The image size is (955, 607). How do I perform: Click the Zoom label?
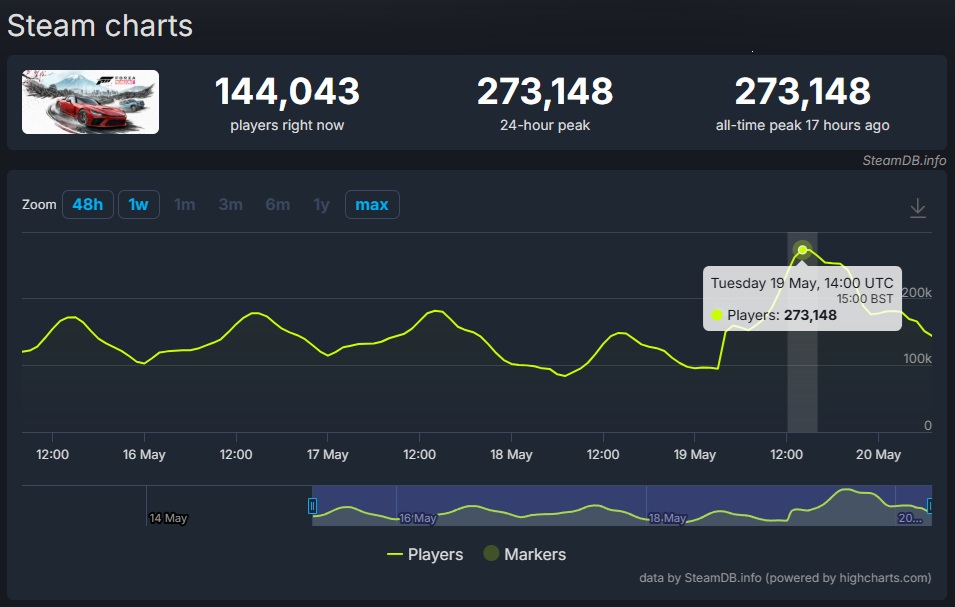[x=39, y=205]
